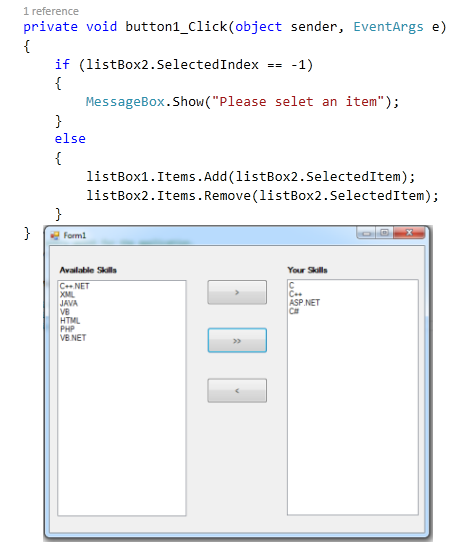Select C item in Your Skills
Screen dimensions: 459x543
coord(291,285)
